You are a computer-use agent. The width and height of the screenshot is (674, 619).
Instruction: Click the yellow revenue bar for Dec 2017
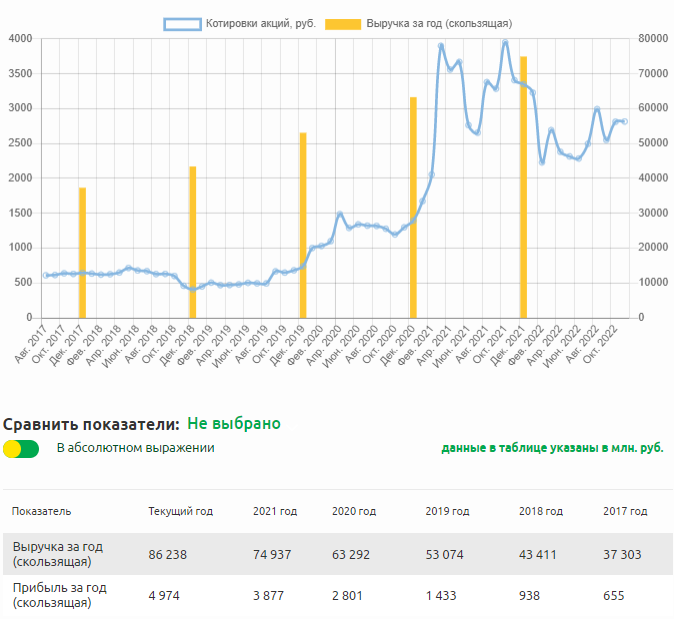[x=82, y=252]
